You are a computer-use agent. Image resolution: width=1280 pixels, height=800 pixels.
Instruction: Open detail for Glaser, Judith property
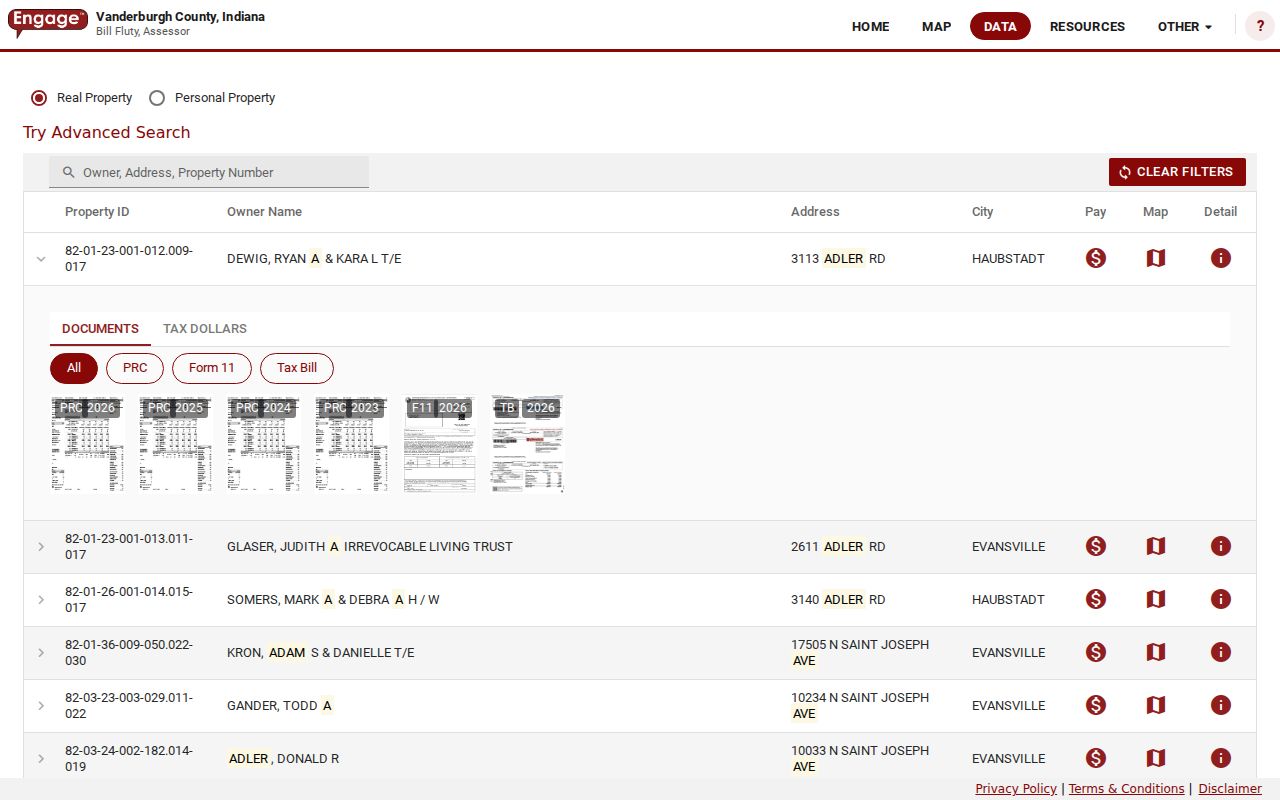(x=1220, y=546)
